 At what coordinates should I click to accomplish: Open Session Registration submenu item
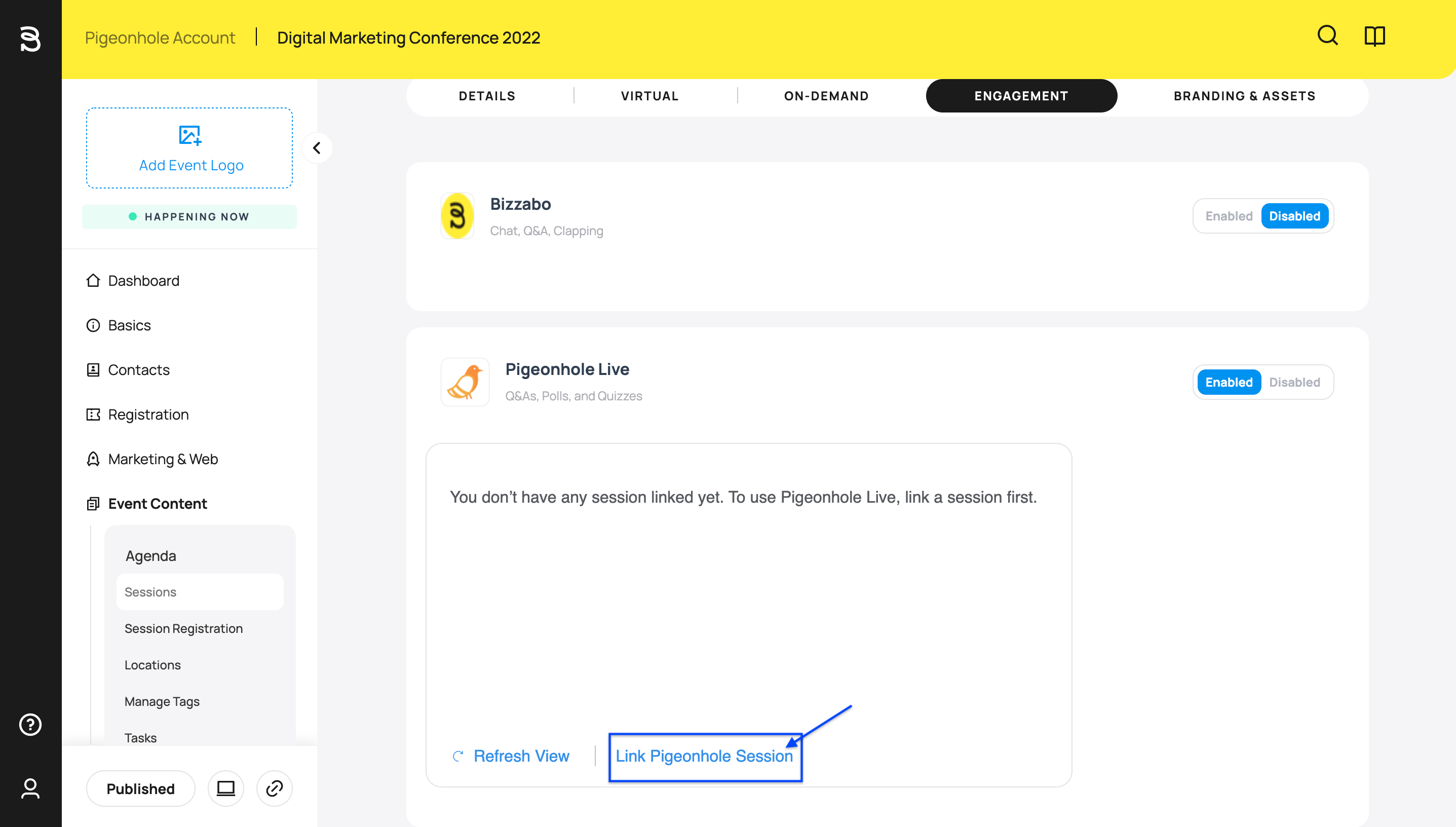coord(184,629)
